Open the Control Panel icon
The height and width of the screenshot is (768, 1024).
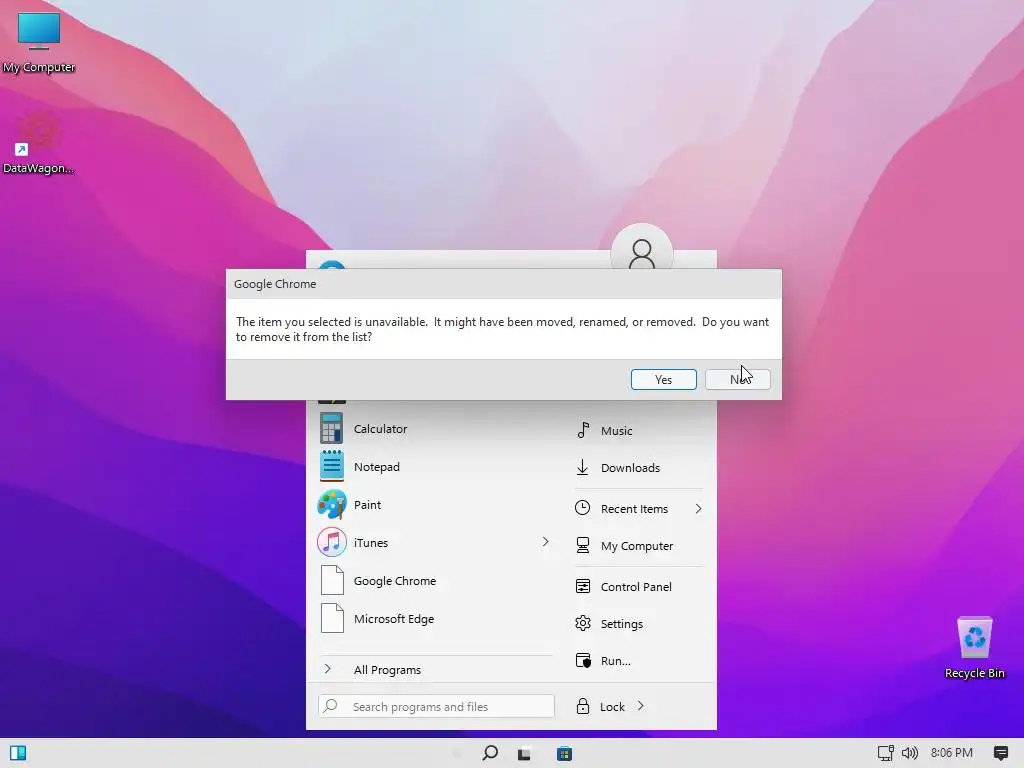[x=583, y=586]
